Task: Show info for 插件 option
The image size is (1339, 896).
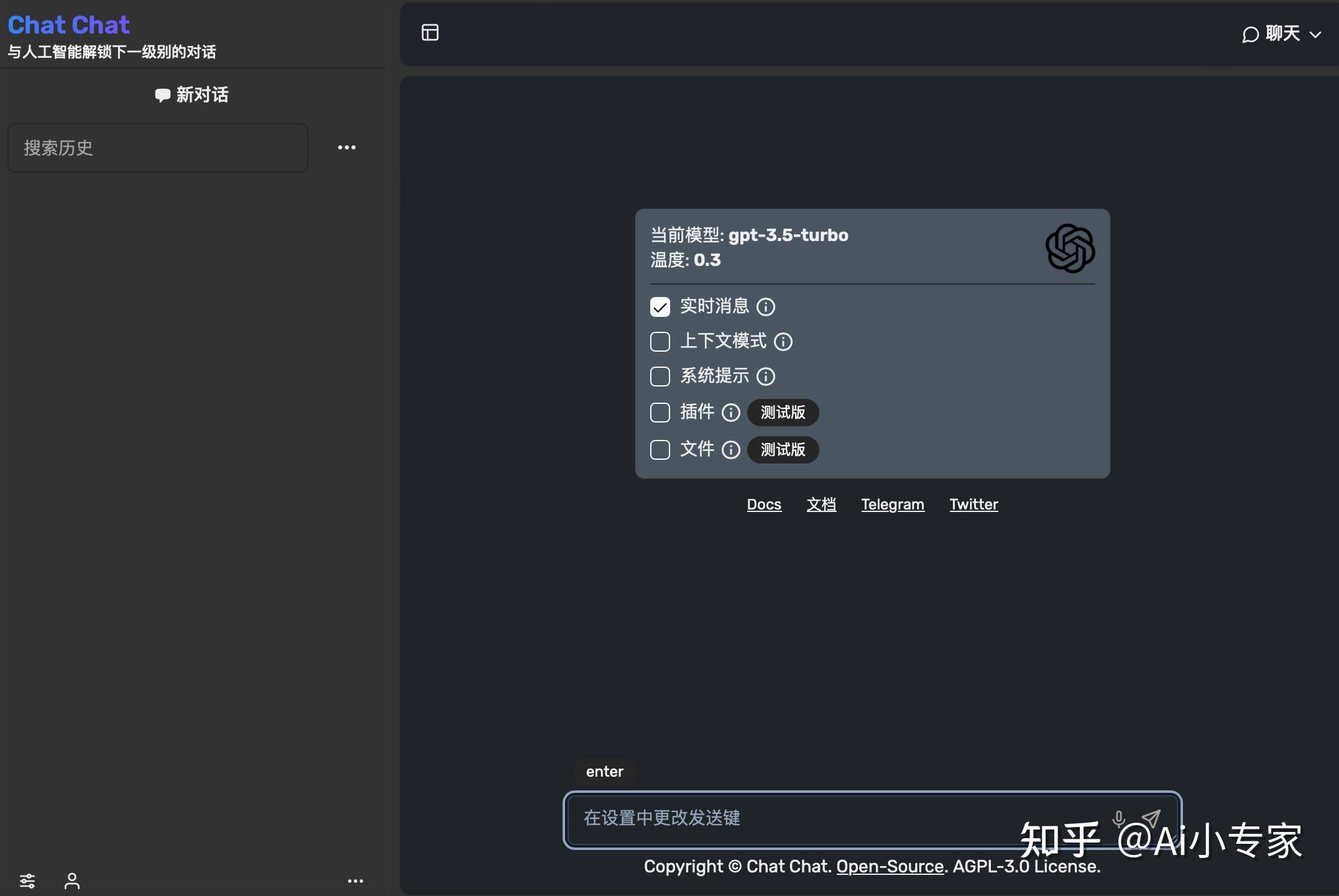Action: point(731,413)
